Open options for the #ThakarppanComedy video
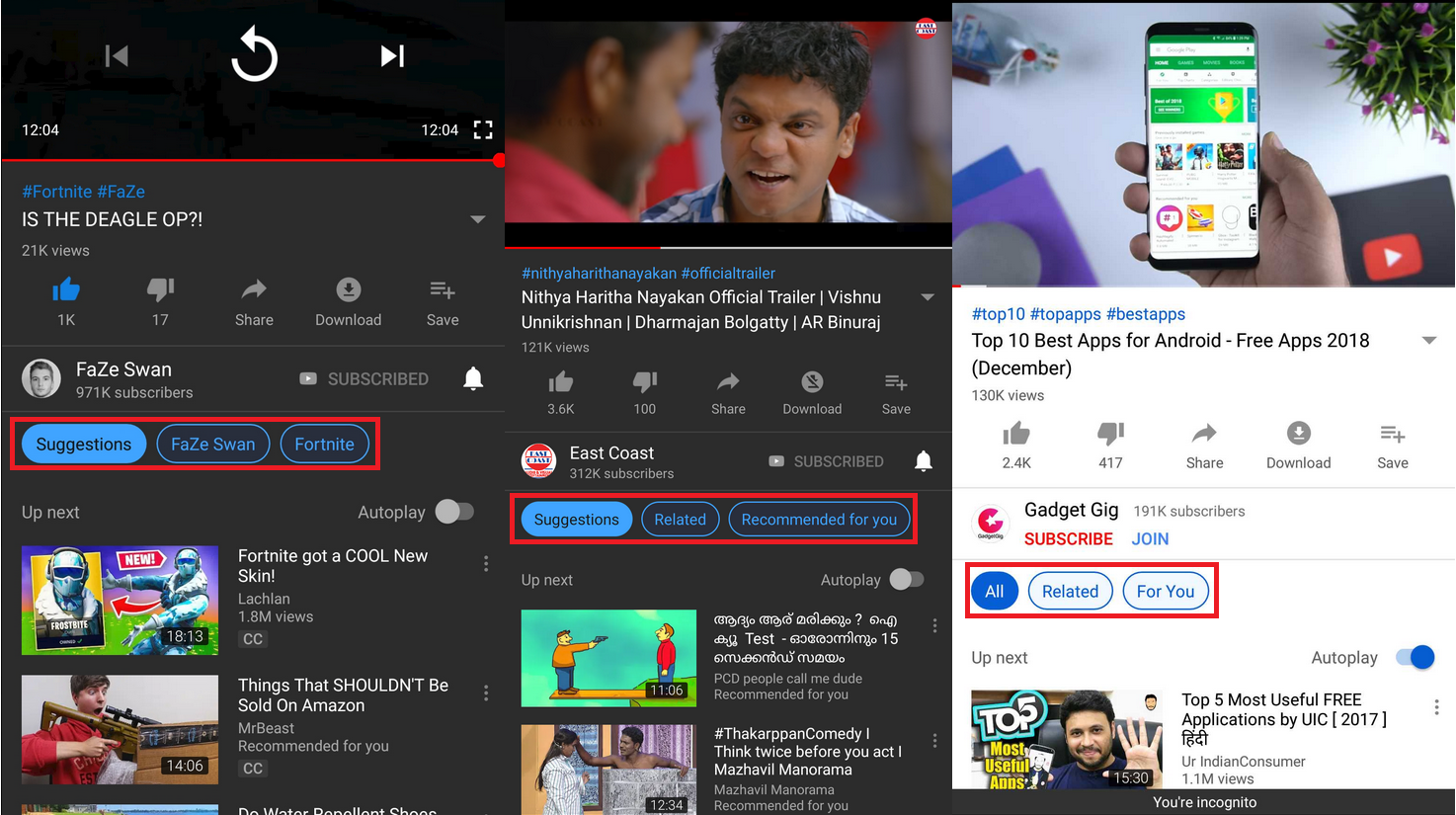This screenshot has width=1456, height=815. tap(934, 740)
